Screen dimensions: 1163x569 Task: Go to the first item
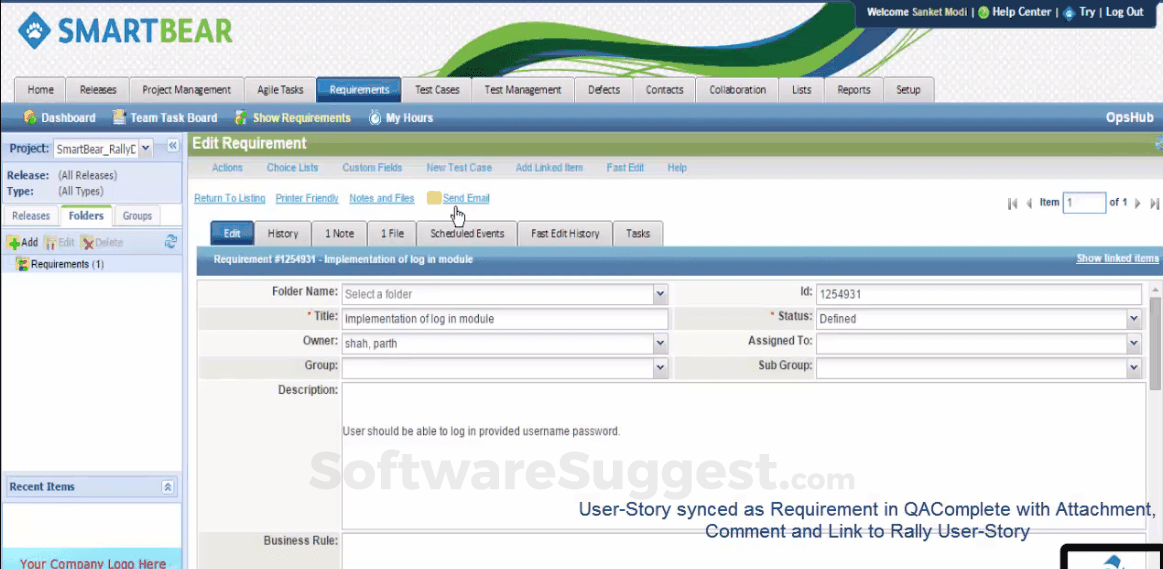[1012, 203]
